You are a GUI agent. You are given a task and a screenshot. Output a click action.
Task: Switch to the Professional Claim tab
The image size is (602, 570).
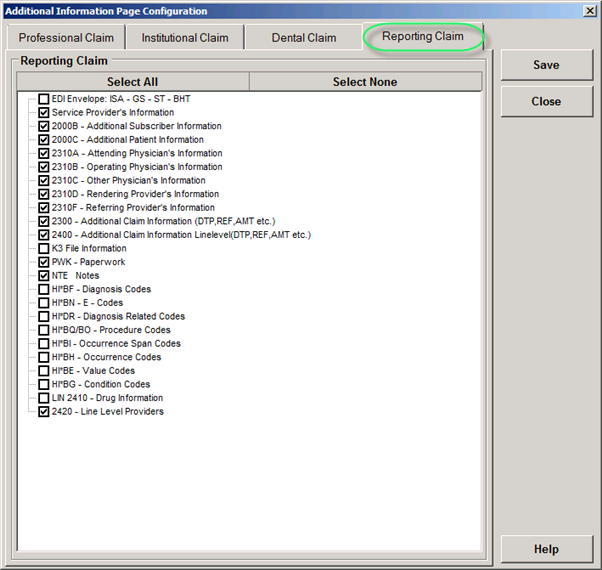(66, 38)
